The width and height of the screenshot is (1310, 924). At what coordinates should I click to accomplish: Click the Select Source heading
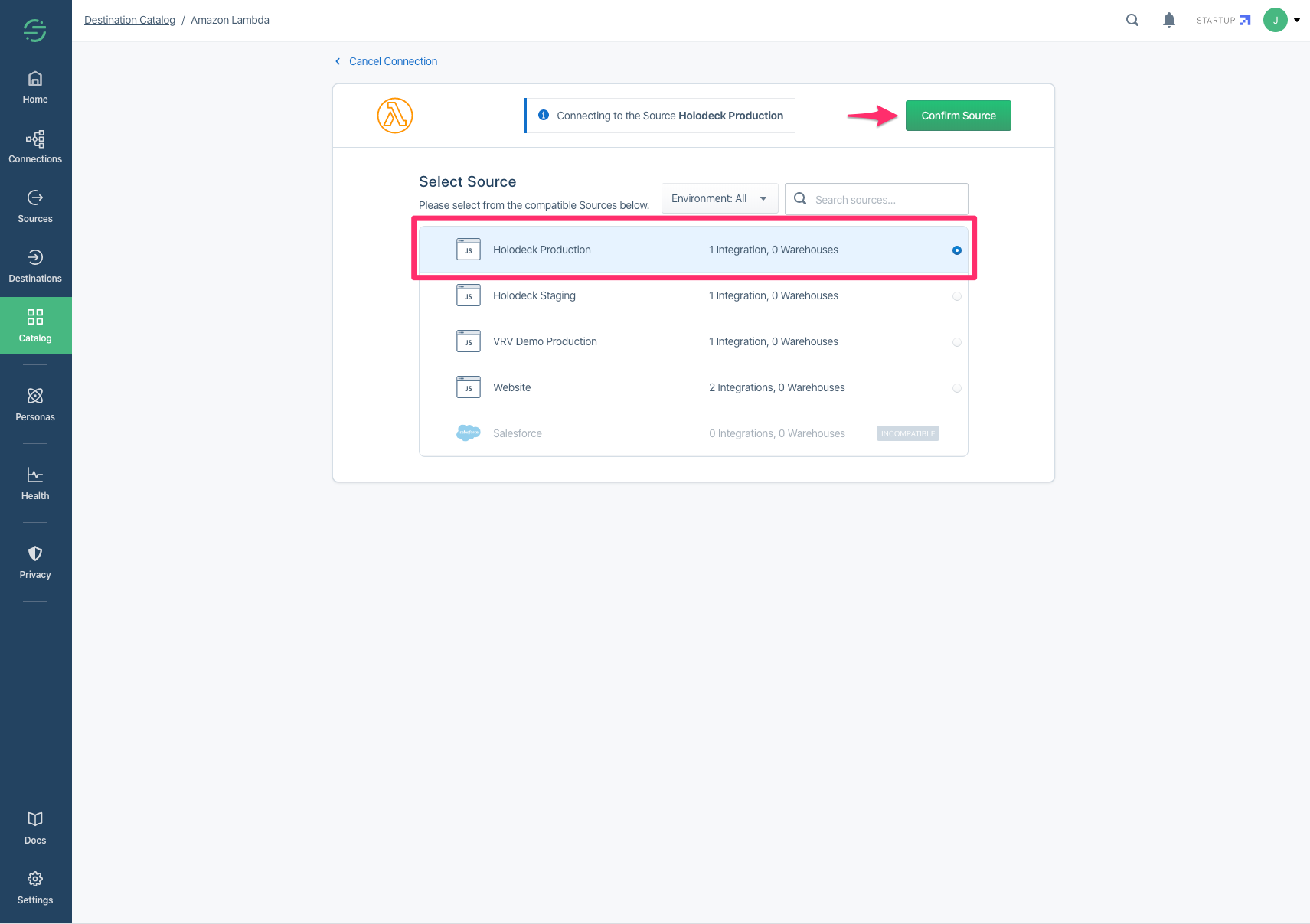[x=468, y=181]
